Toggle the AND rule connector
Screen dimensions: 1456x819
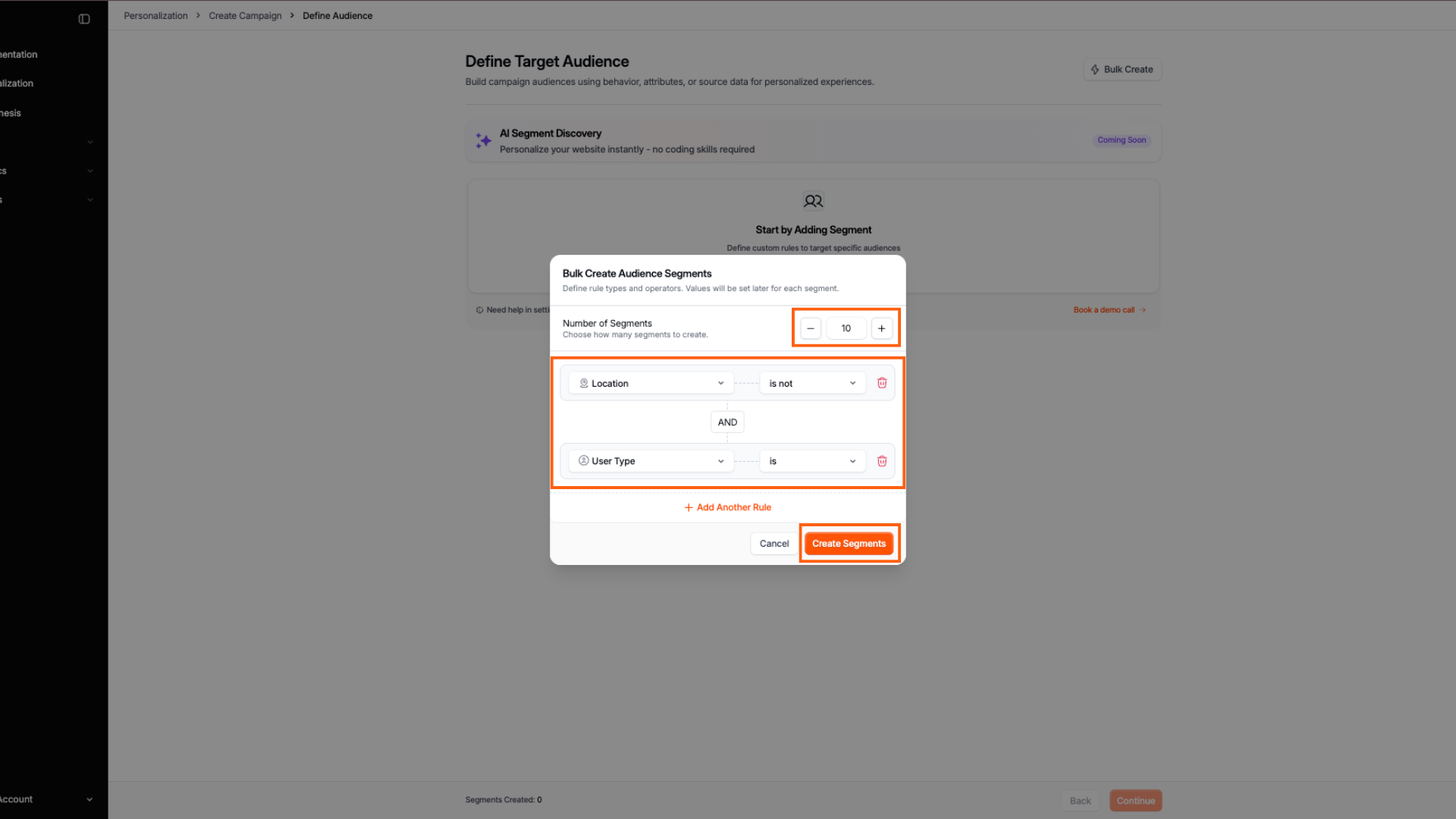(727, 422)
